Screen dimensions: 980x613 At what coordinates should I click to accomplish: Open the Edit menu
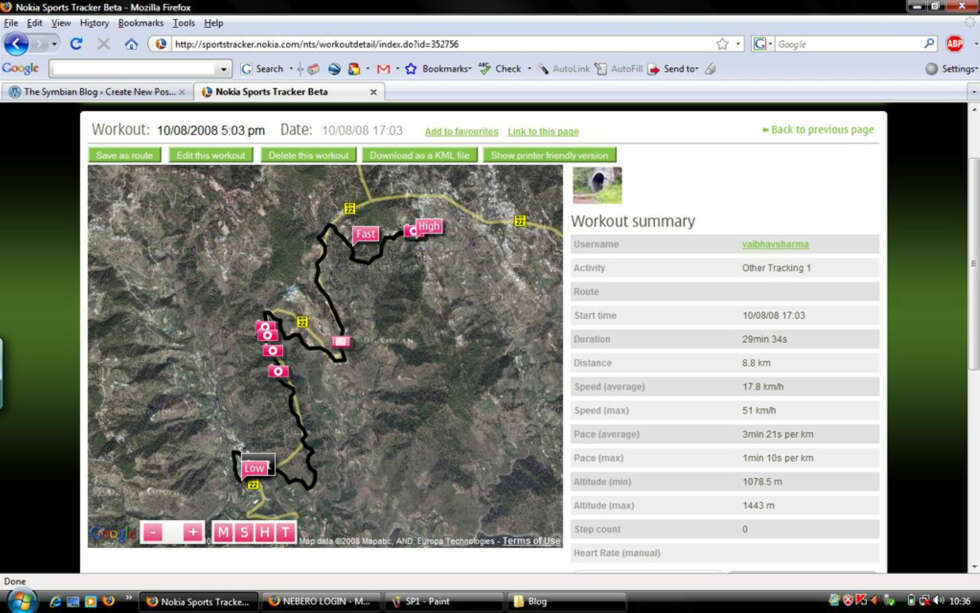pos(34,23)
